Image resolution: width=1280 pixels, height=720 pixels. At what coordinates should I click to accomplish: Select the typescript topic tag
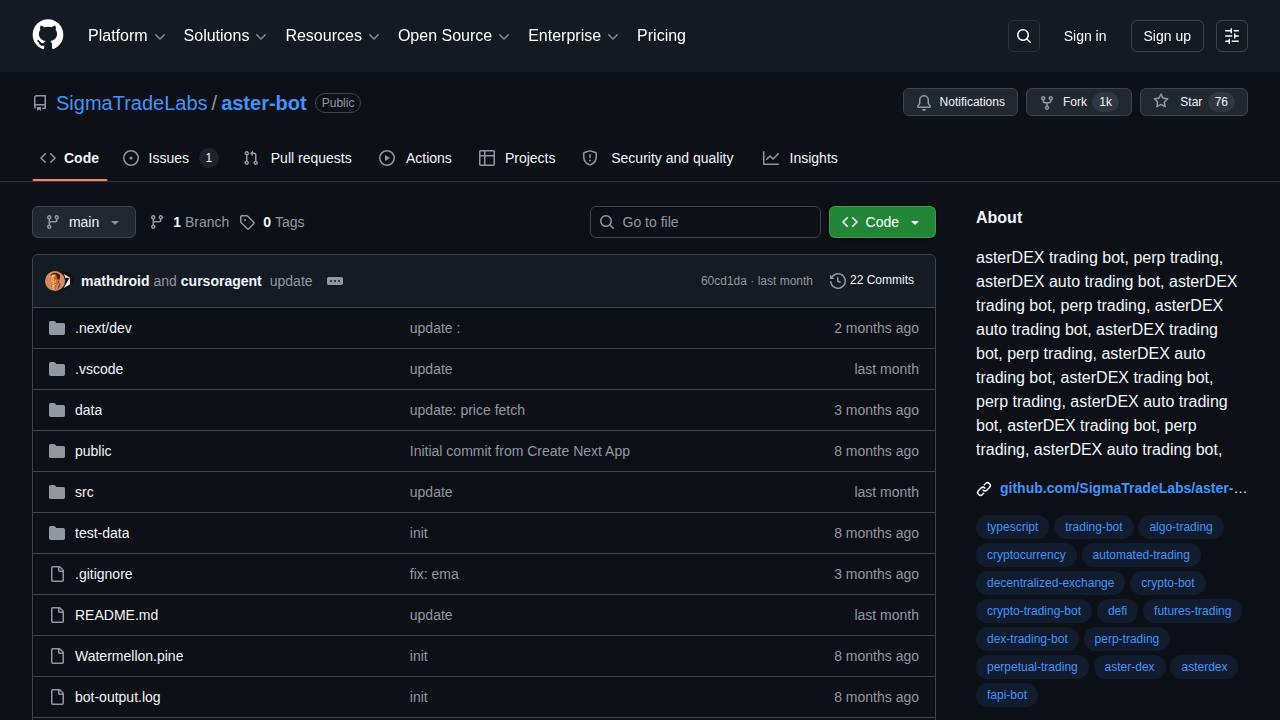pos(1012,527)
